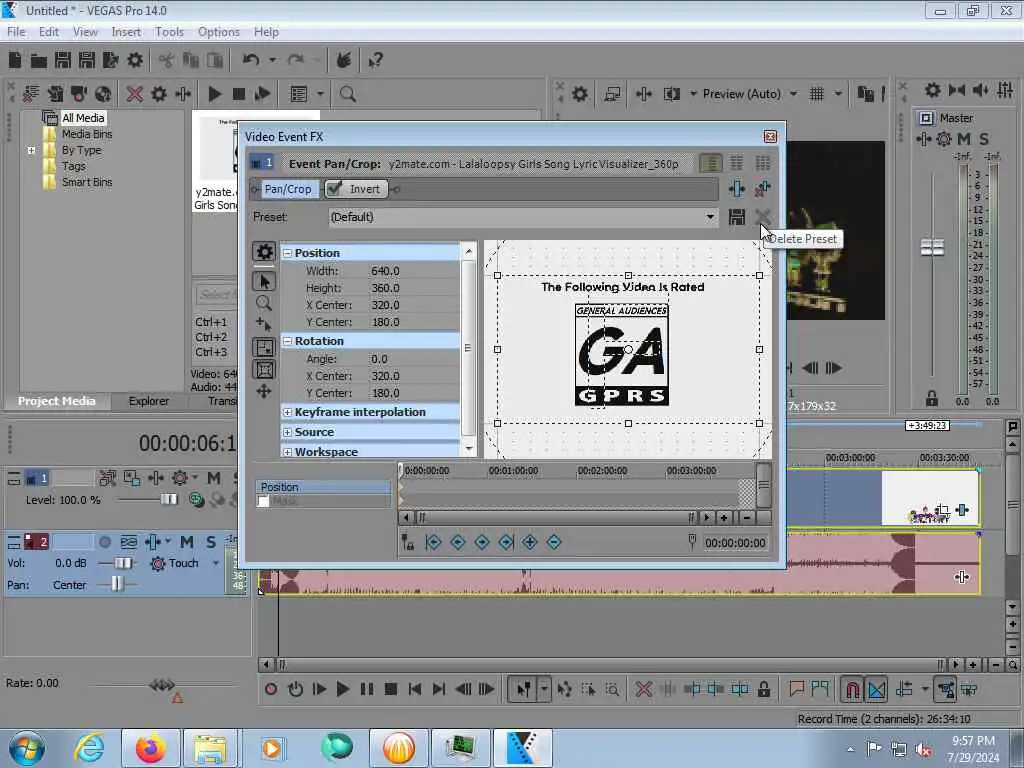Click the Delete Preset X icon
The width and height of the screenshot is (1024, 768).
coord(762,217)
